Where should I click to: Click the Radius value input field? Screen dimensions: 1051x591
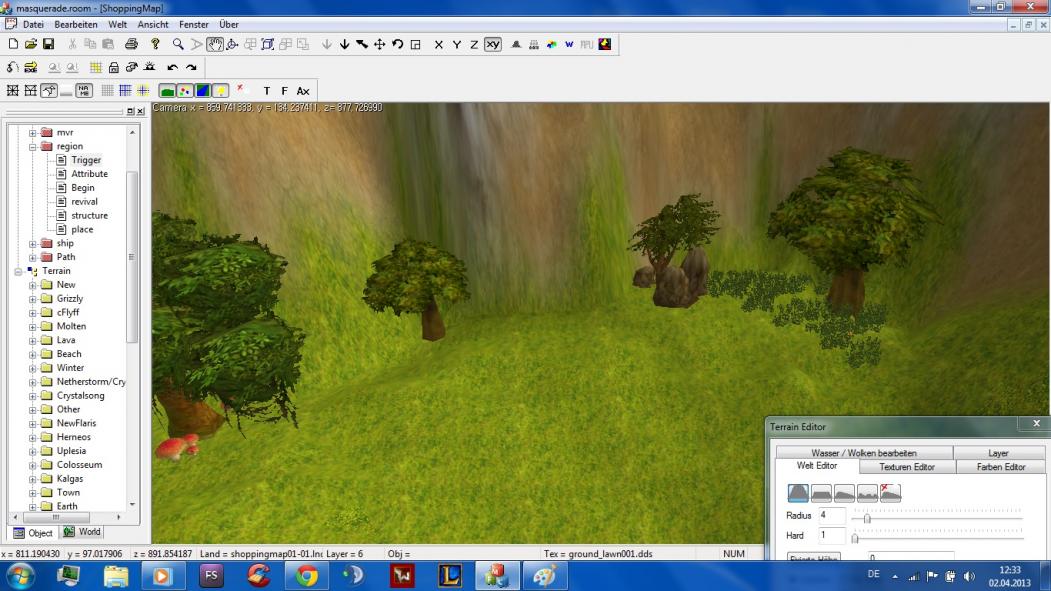tap(831, 516)
